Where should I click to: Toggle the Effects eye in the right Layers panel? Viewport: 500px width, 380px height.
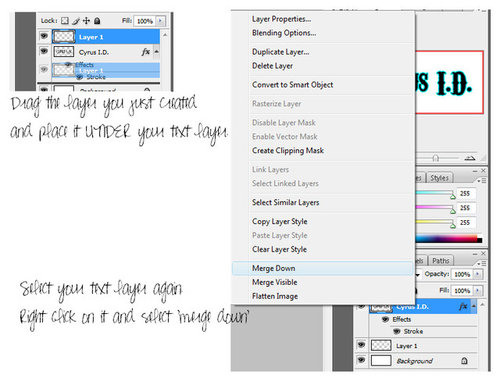(385, 319)
